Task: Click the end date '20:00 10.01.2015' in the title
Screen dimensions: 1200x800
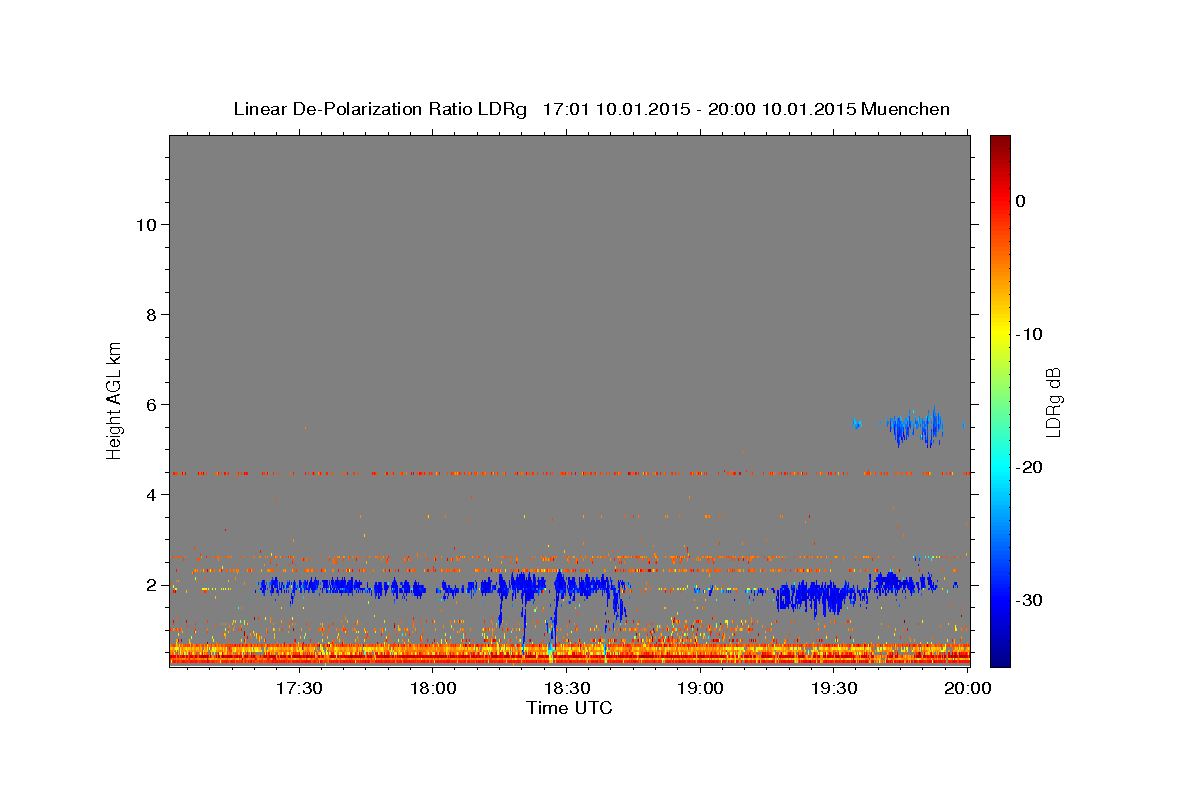Action: [781, 109]
